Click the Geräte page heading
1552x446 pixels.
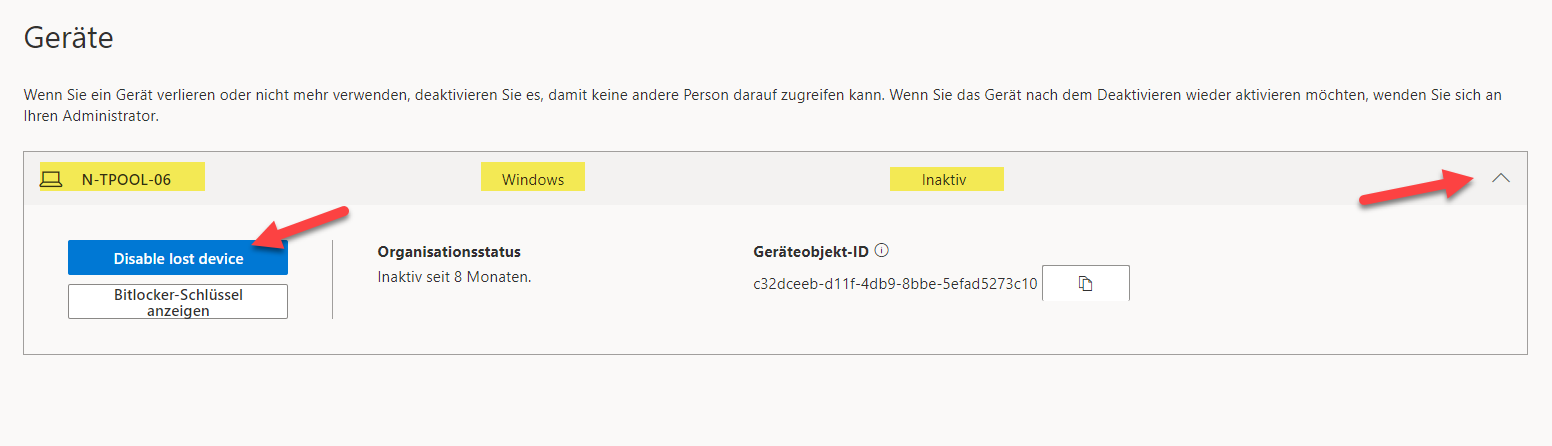(x=68, y=38)
